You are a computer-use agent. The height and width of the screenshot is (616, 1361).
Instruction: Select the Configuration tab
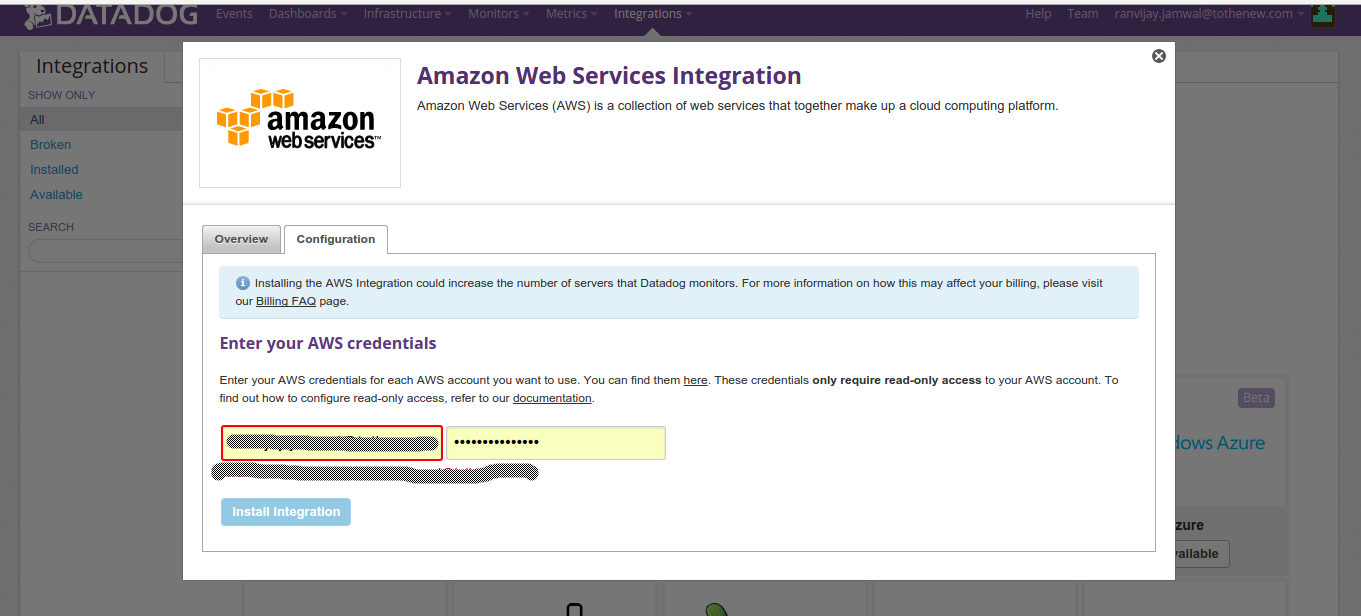336,239
